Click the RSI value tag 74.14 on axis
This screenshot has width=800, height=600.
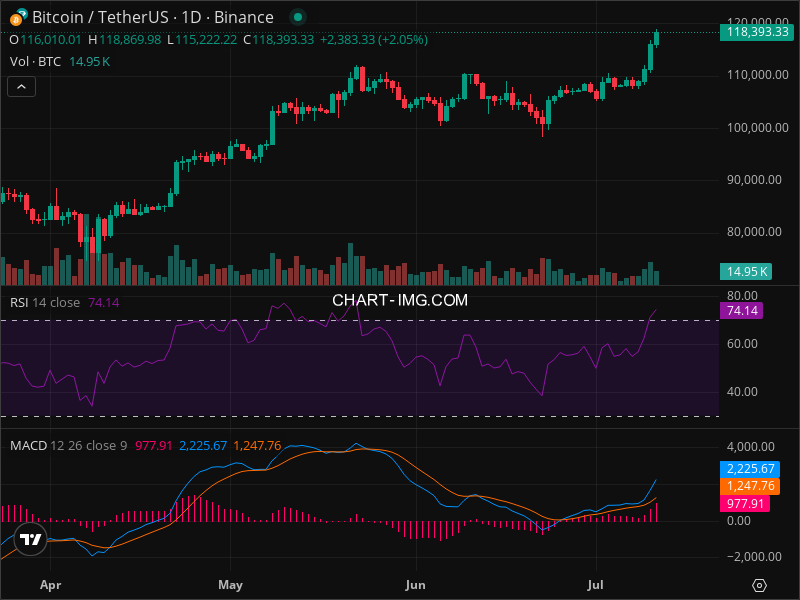741,311
